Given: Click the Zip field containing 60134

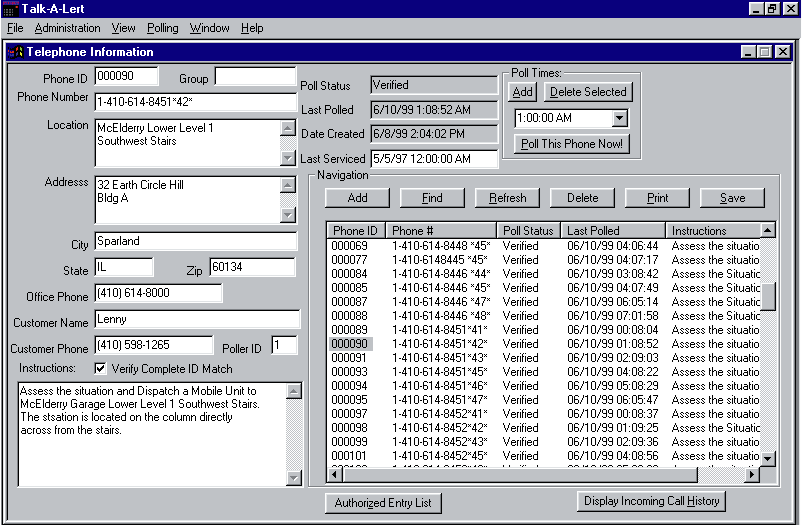Looking at the screenshot, I should 252,267.
